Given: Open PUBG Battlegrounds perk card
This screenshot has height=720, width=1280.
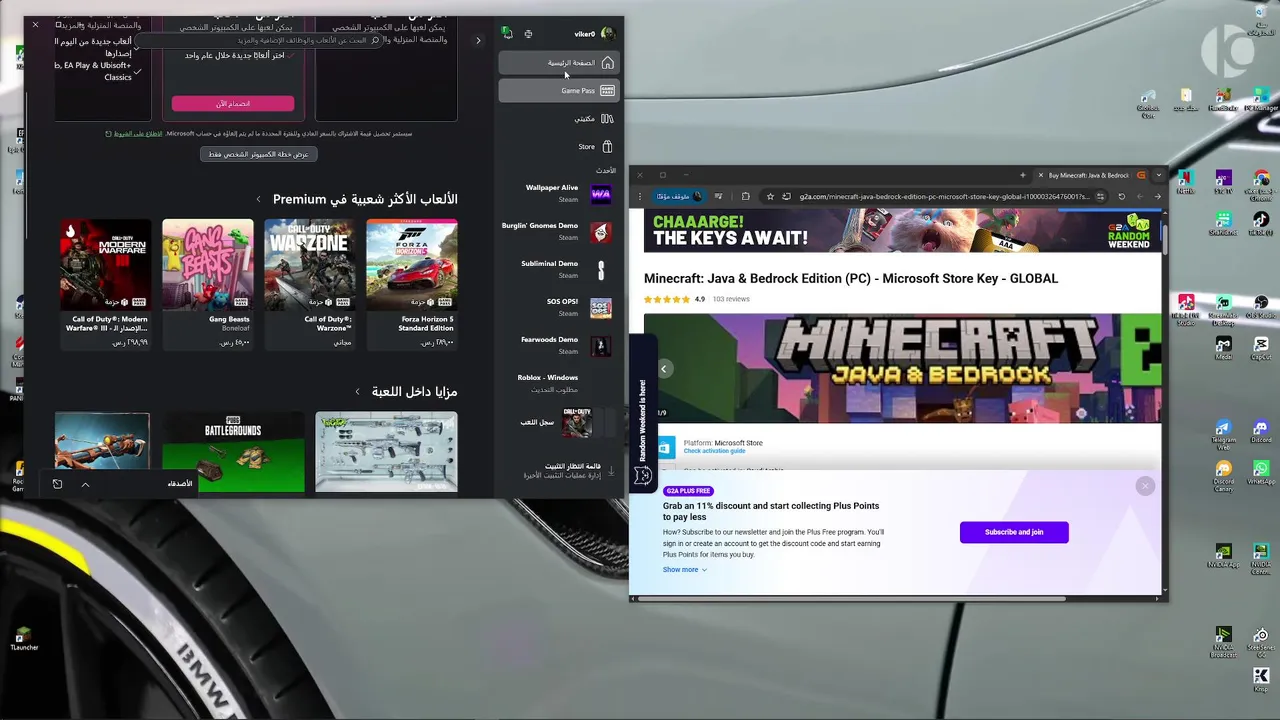Looking at the screenshot, I should click(233, 452).
